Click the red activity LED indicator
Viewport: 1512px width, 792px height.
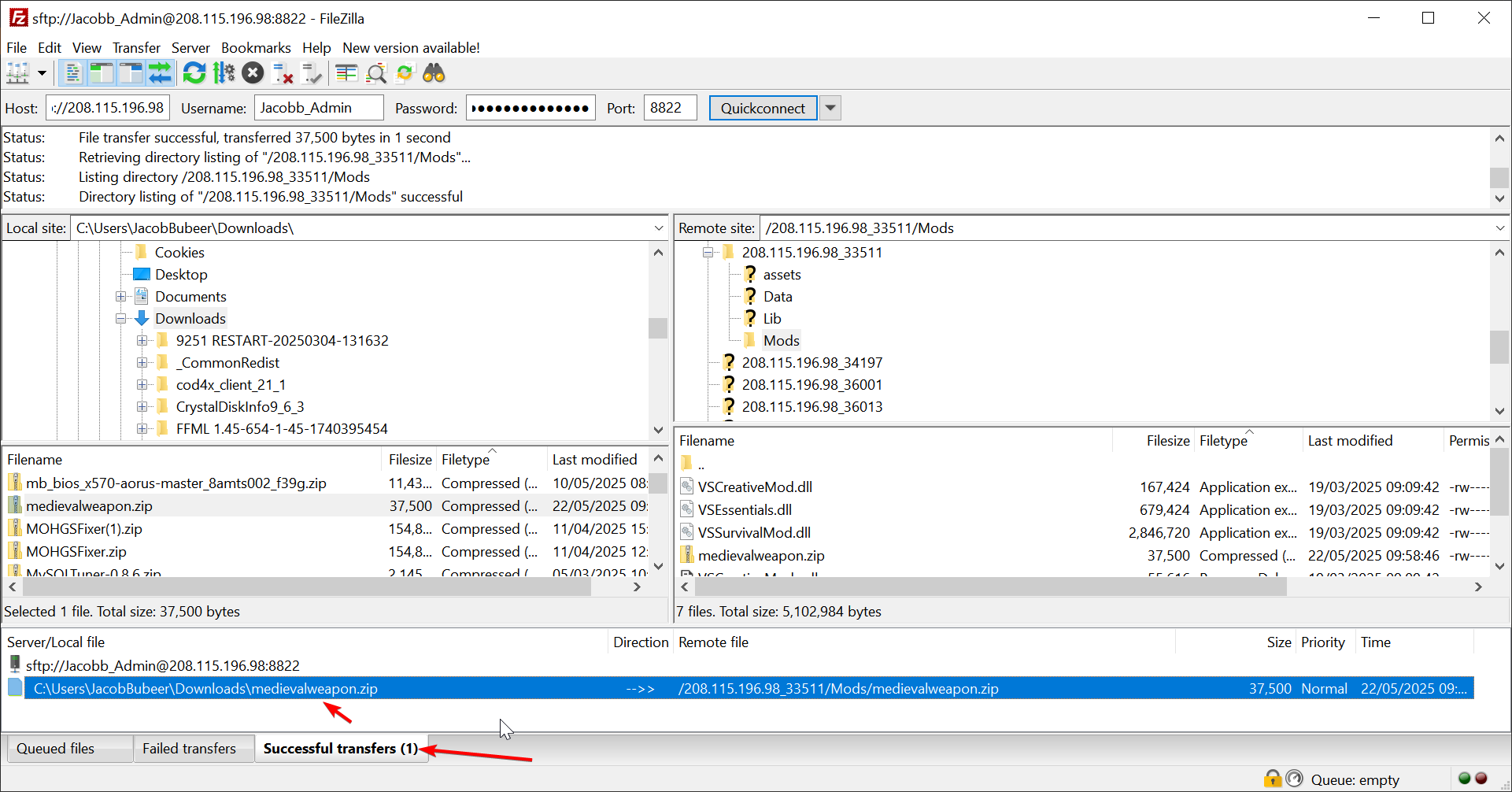coord(1481,779)
